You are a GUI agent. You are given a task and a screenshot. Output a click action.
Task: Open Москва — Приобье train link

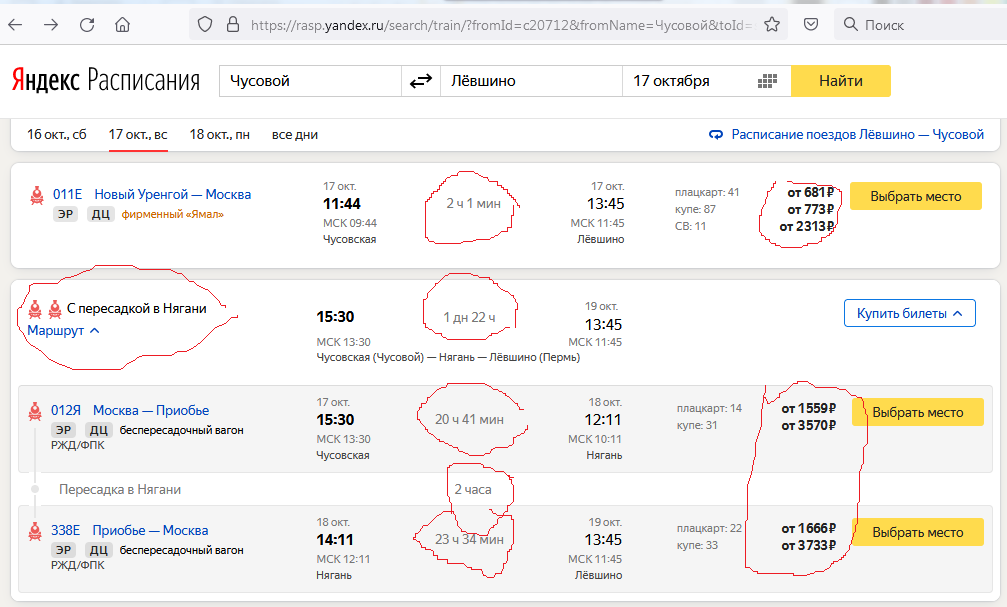(151, 410)
